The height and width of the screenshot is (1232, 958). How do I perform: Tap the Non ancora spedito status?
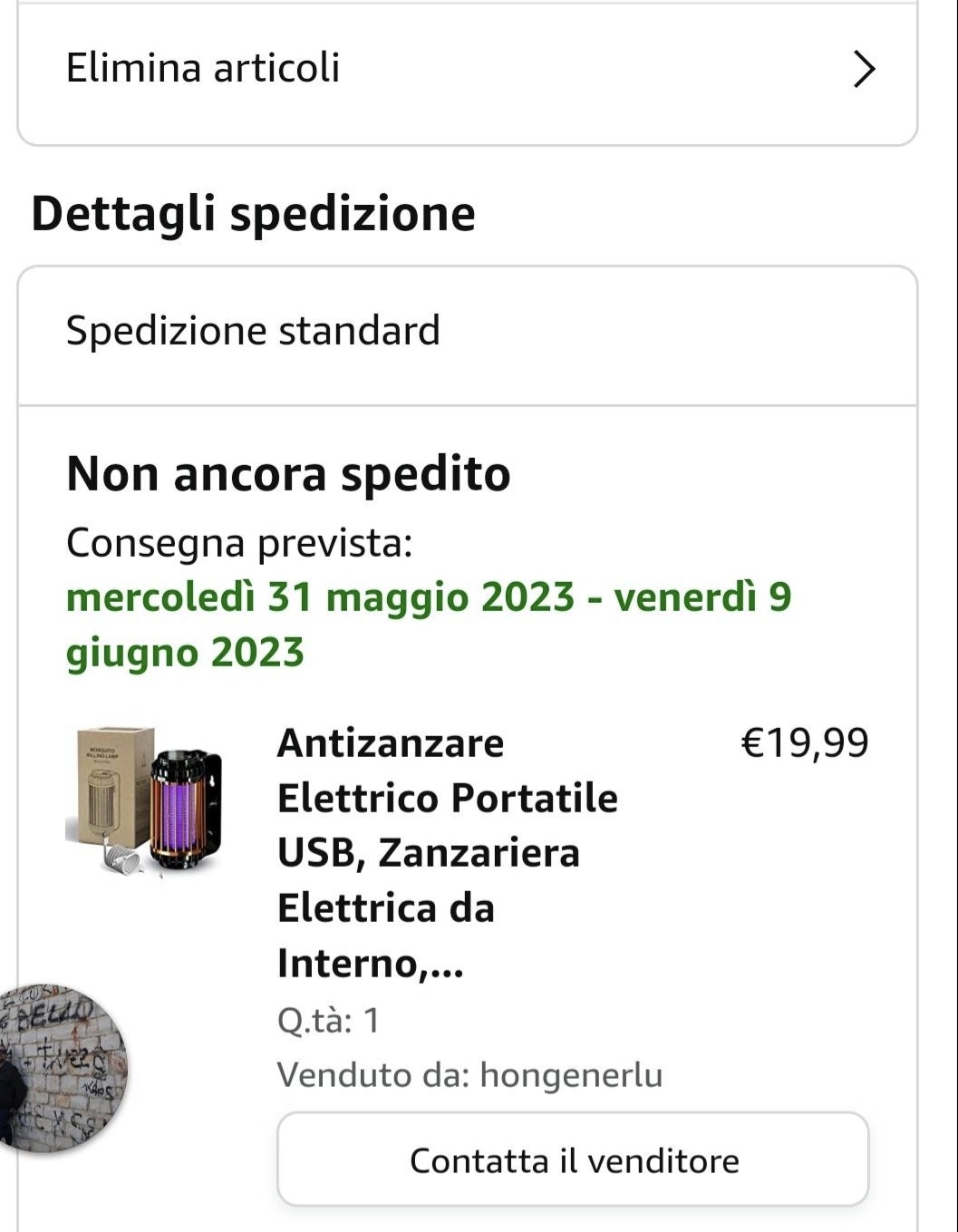coord(288,474)
